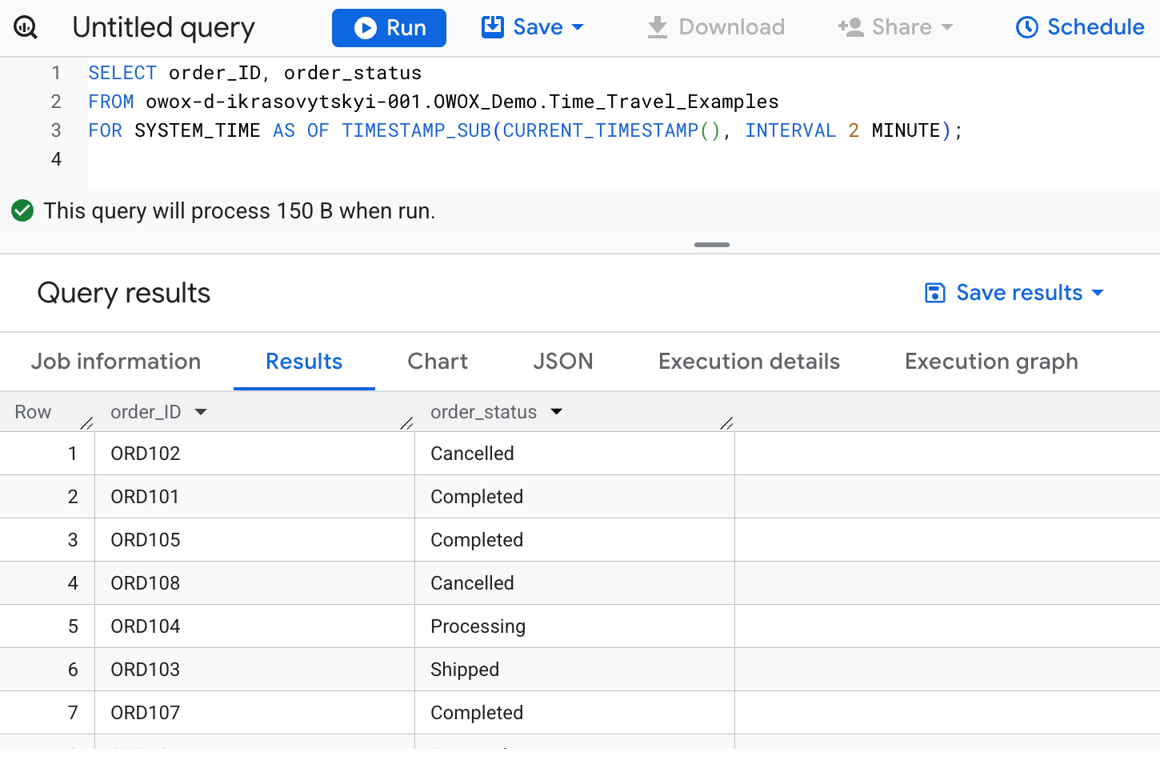
Task: Click Completed status in ORD101 row
Action: [x=575, y=496]
